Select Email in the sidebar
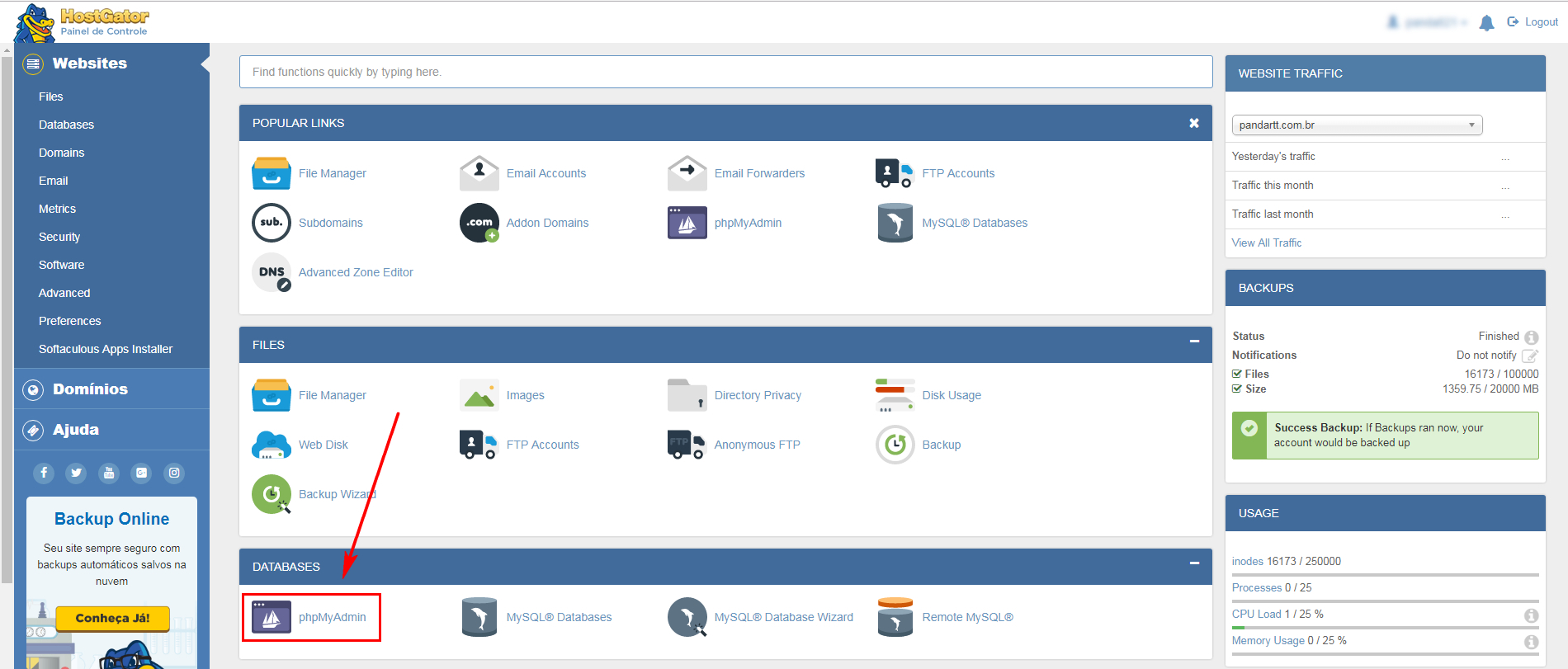The image size is (1568, 669). [53, 181]
